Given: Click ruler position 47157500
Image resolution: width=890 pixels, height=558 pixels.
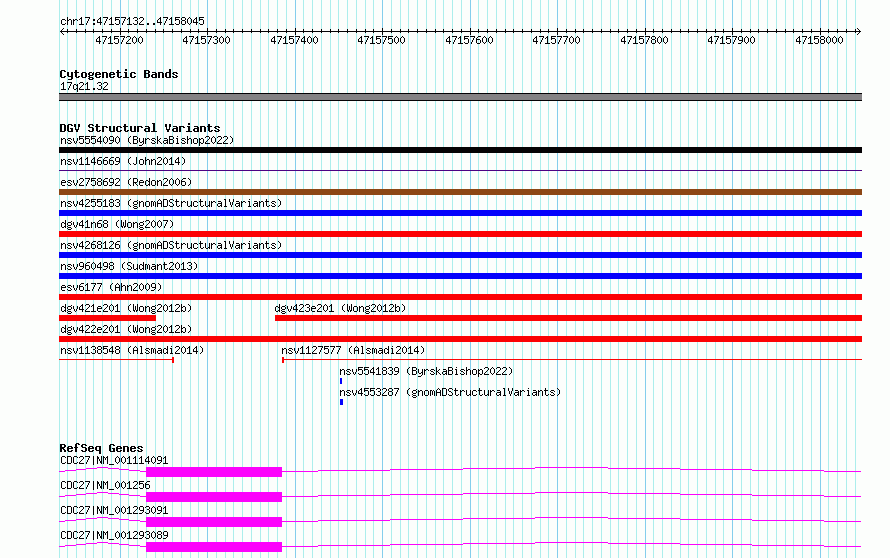Looking at the screenshot, I should pyautogui.click(x=381, y=40).
